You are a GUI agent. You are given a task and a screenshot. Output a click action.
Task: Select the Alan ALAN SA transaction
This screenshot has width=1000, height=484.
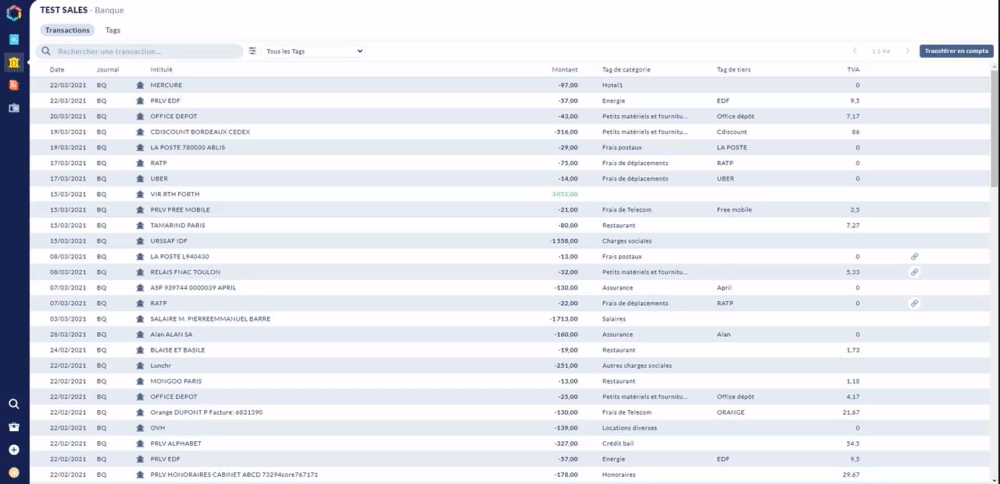[510, 334]
